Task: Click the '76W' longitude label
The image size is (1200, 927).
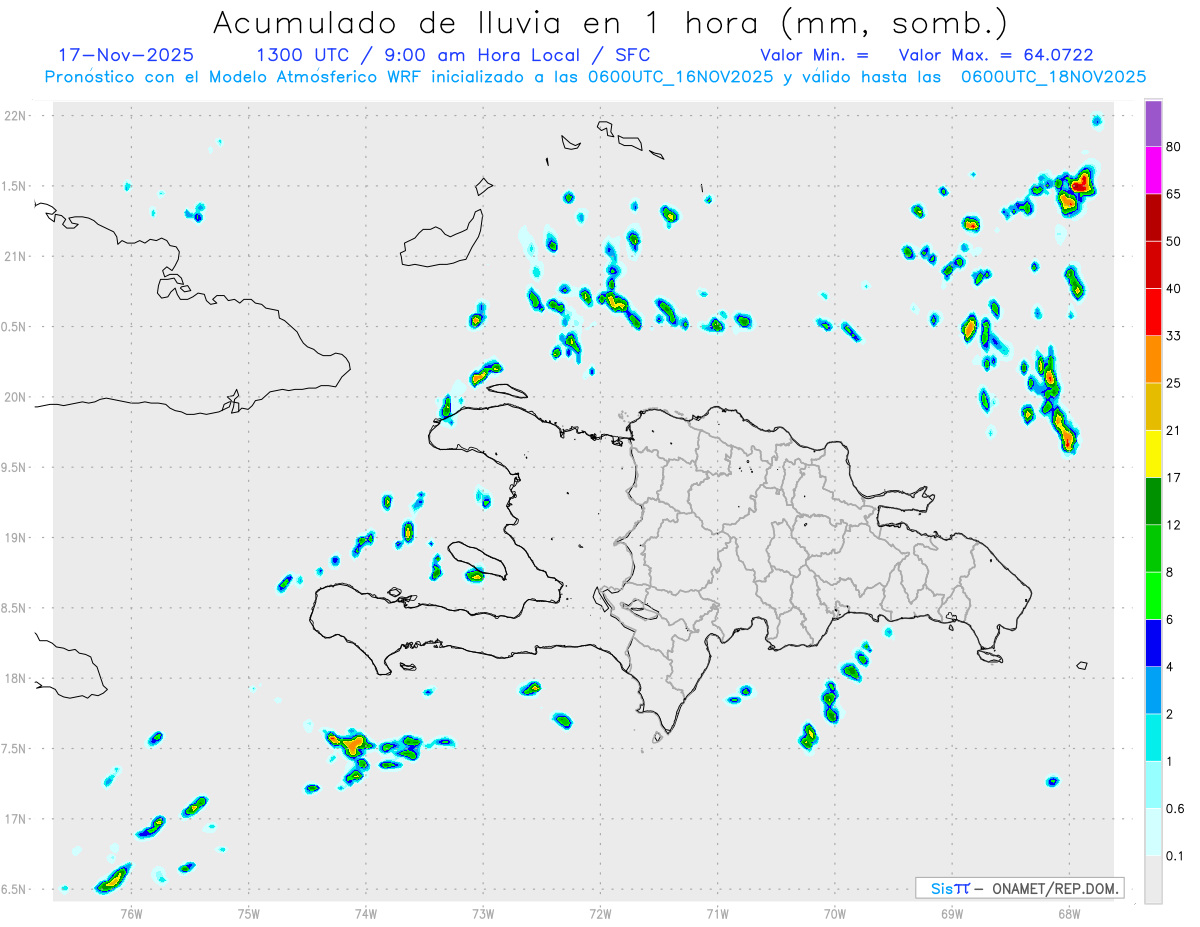Action: point(131,913)
